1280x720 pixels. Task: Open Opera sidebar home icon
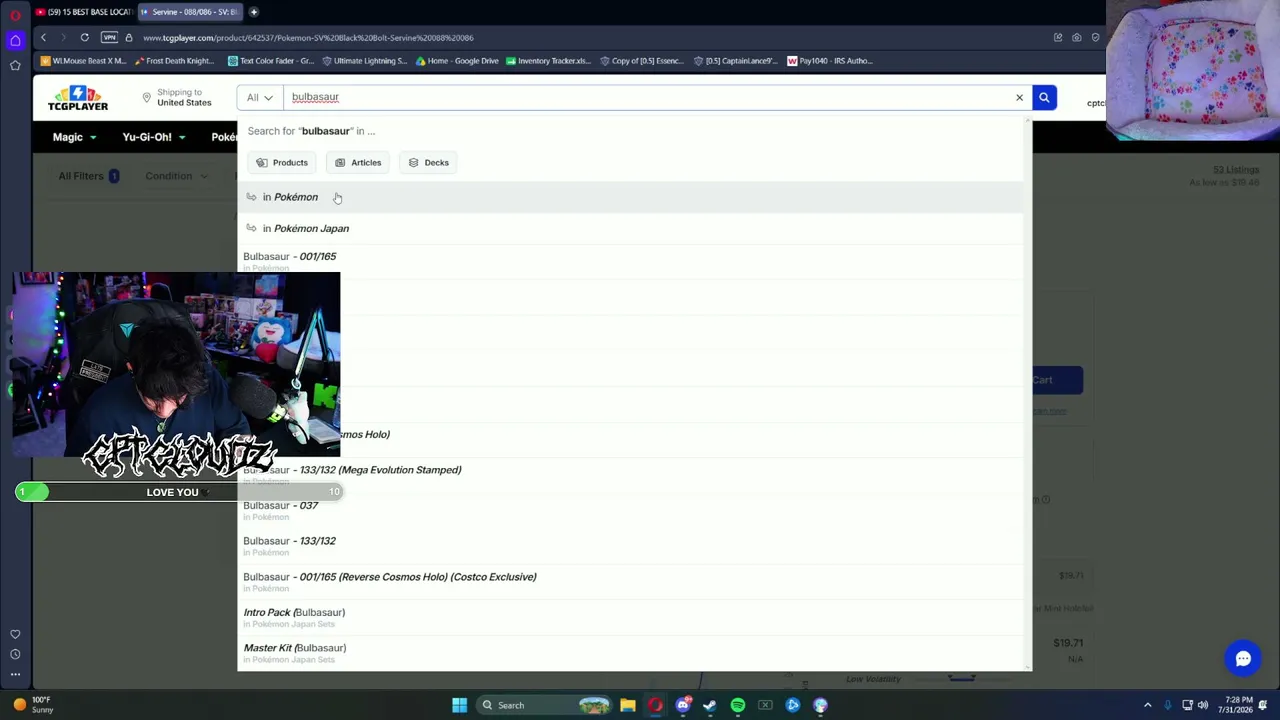click(15, 40)
